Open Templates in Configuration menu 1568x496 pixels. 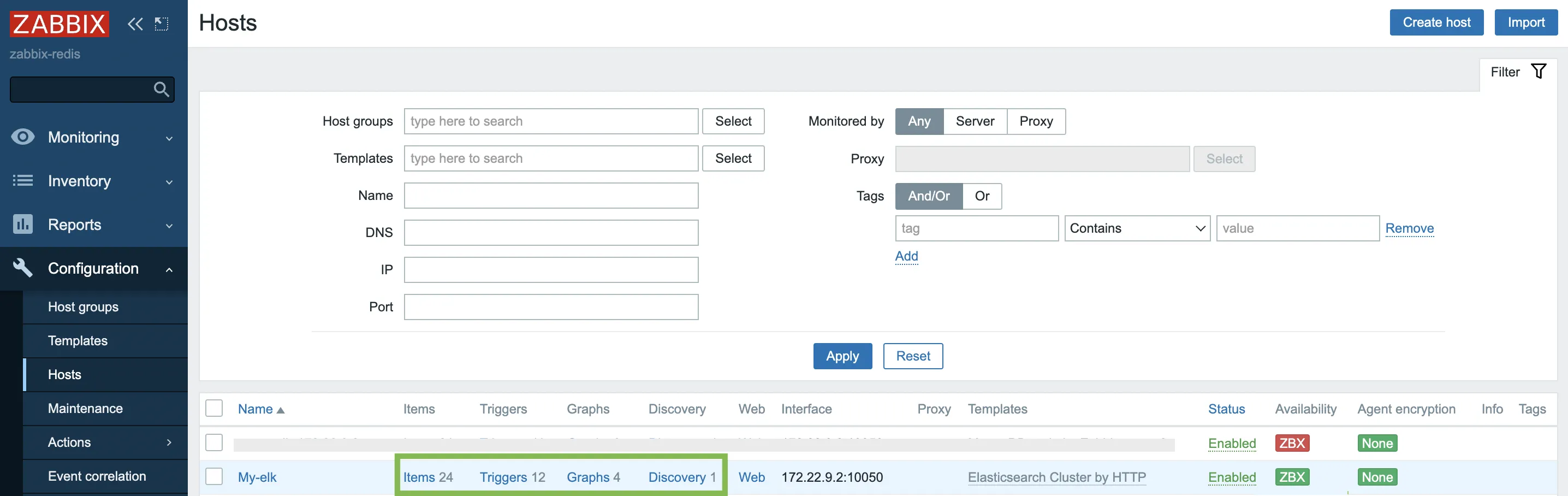78,341
